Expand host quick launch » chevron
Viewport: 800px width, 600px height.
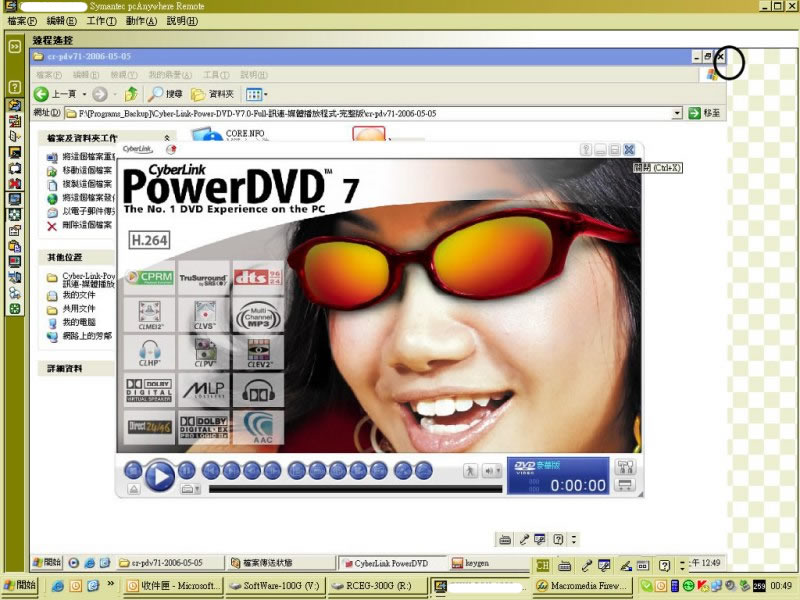pyautogui.click(x=110, y=583)
